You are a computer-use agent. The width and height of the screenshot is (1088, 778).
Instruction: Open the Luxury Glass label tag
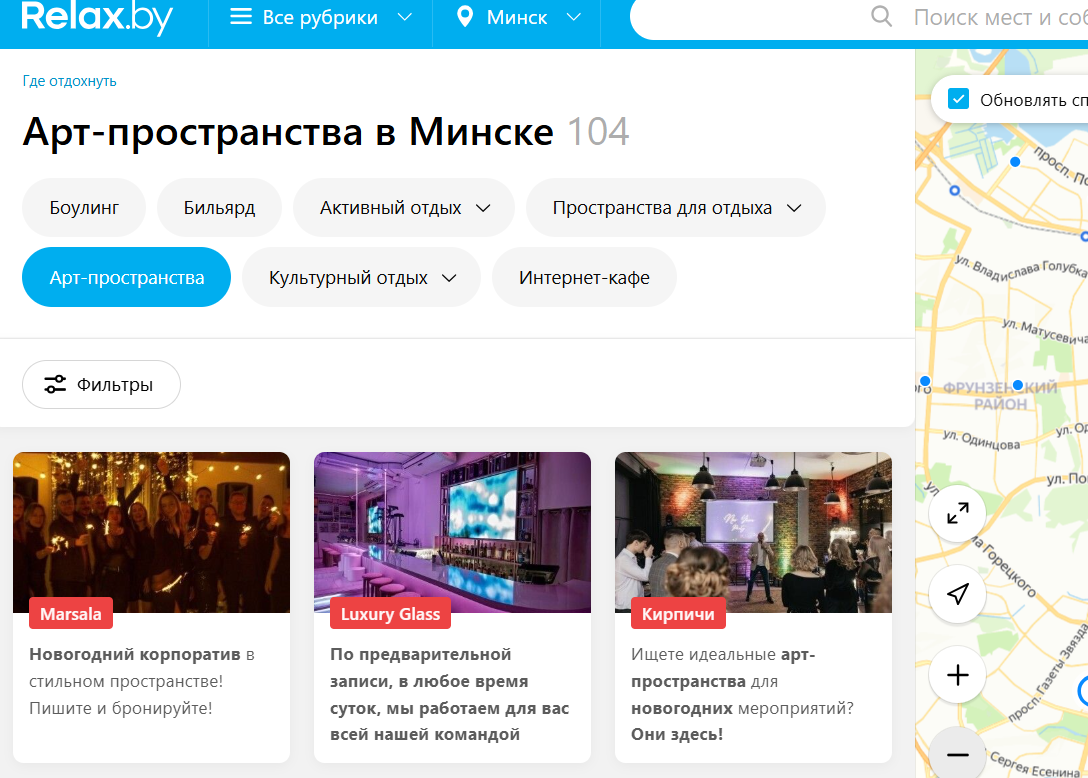pos(390,614)
